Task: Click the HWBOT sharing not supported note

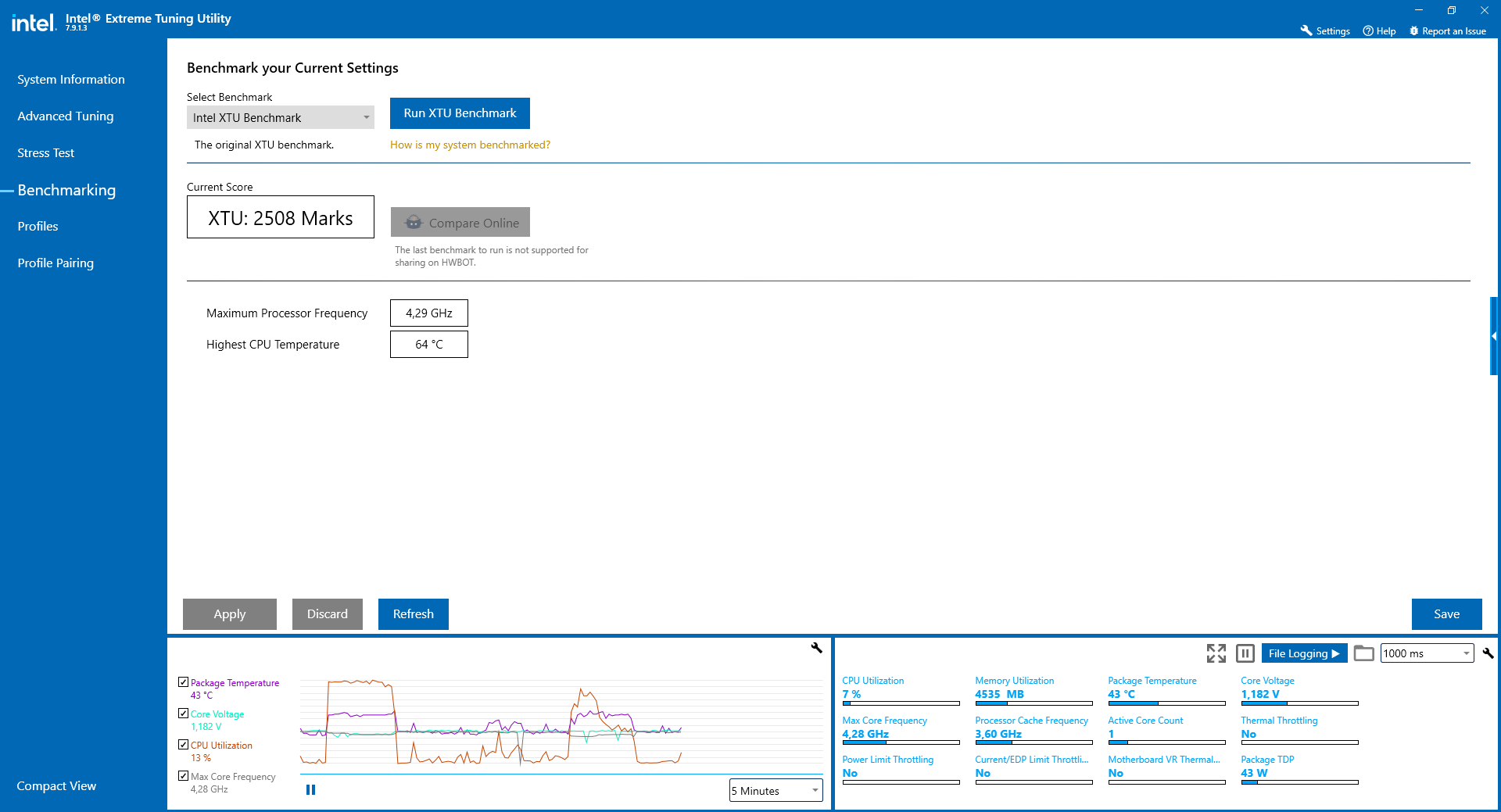Action: [491, 256]
